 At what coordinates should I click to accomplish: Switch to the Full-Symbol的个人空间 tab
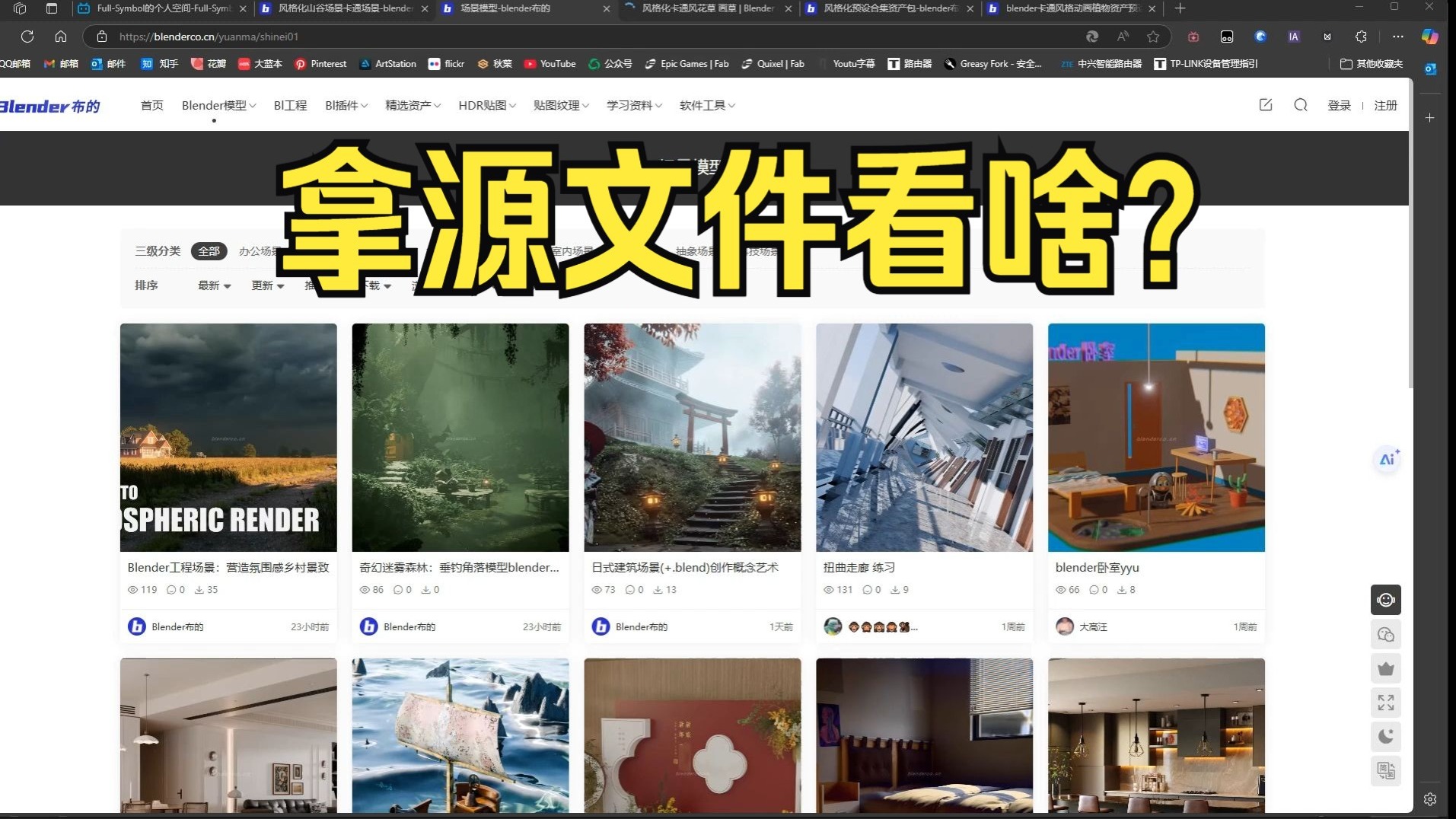pyautogui.click(x=163, y=8)
